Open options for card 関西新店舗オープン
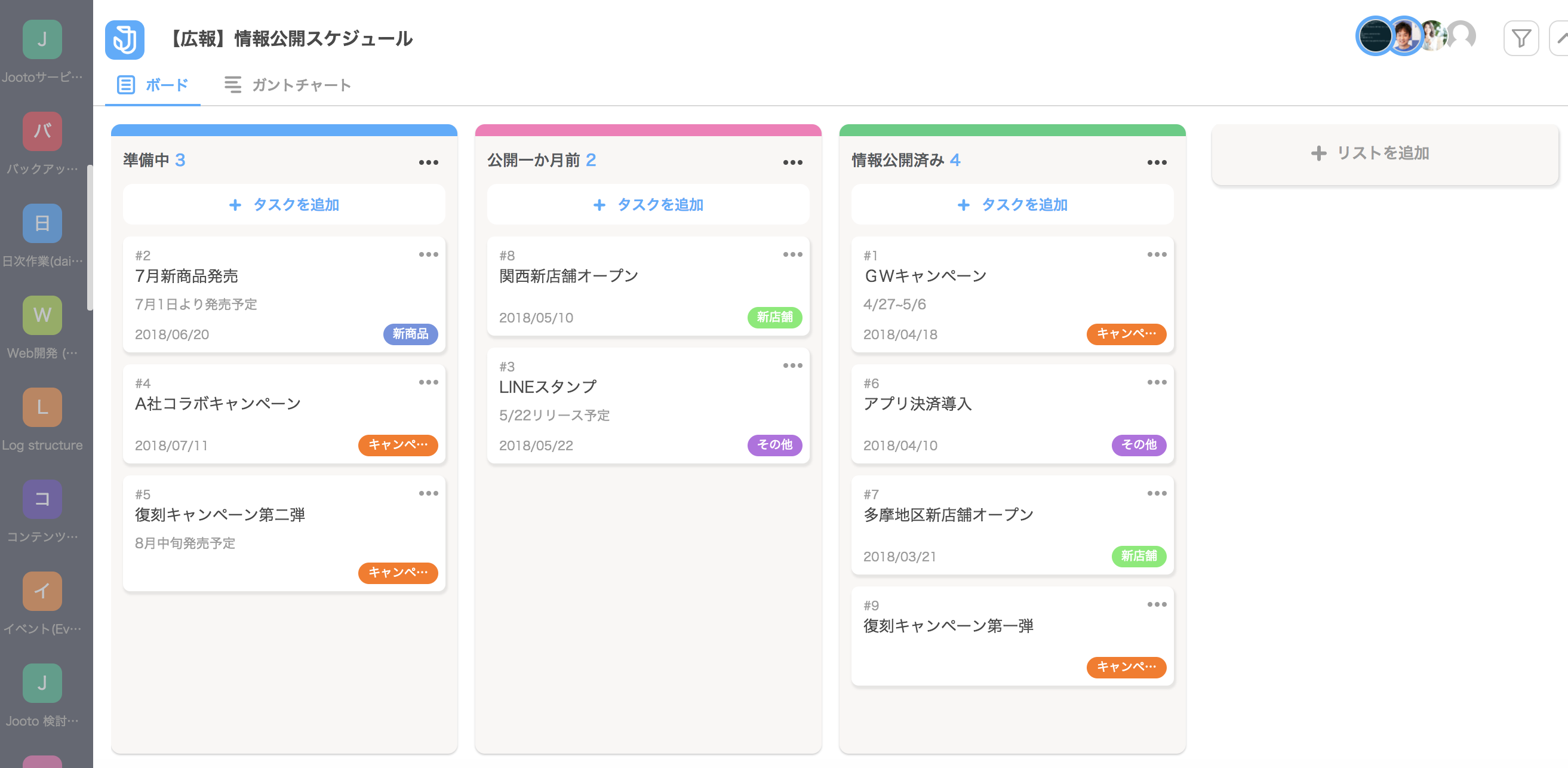Viewport: 1568px width, 768px height. (x=792, y=254)
